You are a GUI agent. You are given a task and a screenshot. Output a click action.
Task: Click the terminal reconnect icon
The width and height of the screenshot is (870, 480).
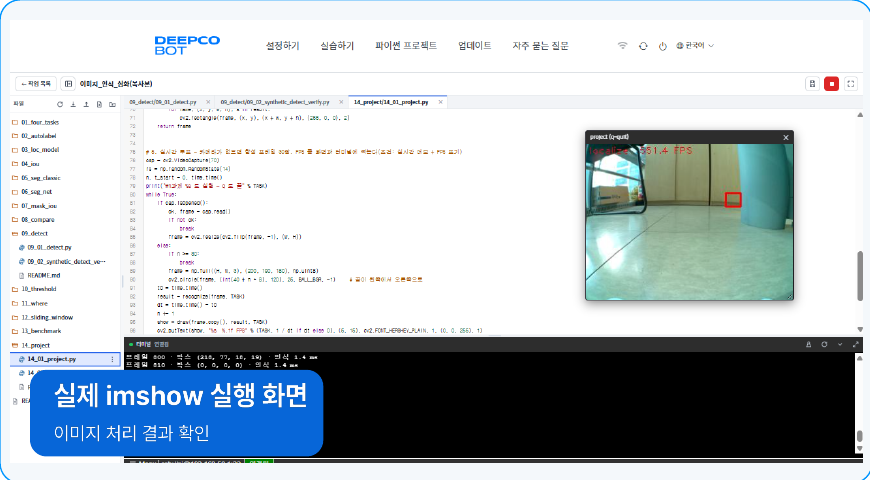pos(825,345)
